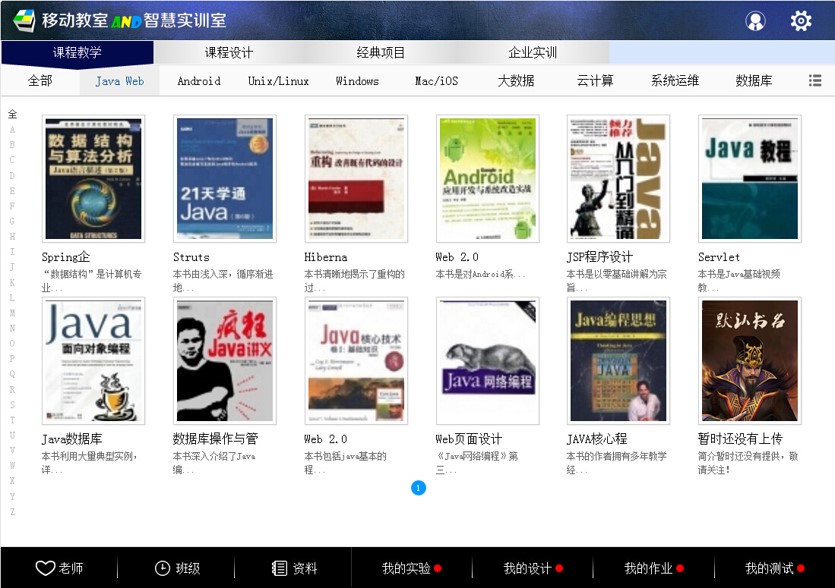Select the Java Web category

tap(120, 80)
